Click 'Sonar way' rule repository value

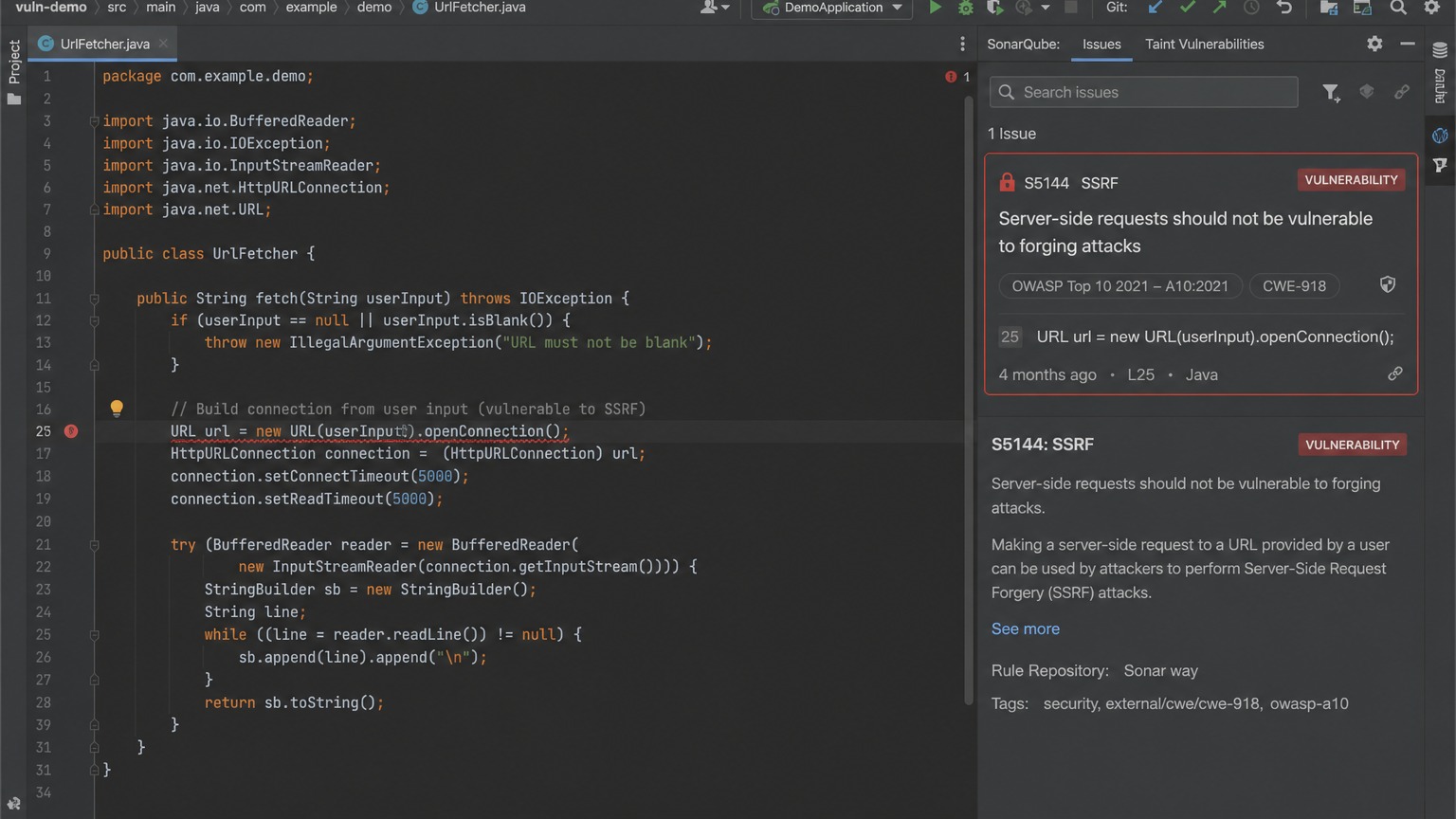click(1160, 670)
